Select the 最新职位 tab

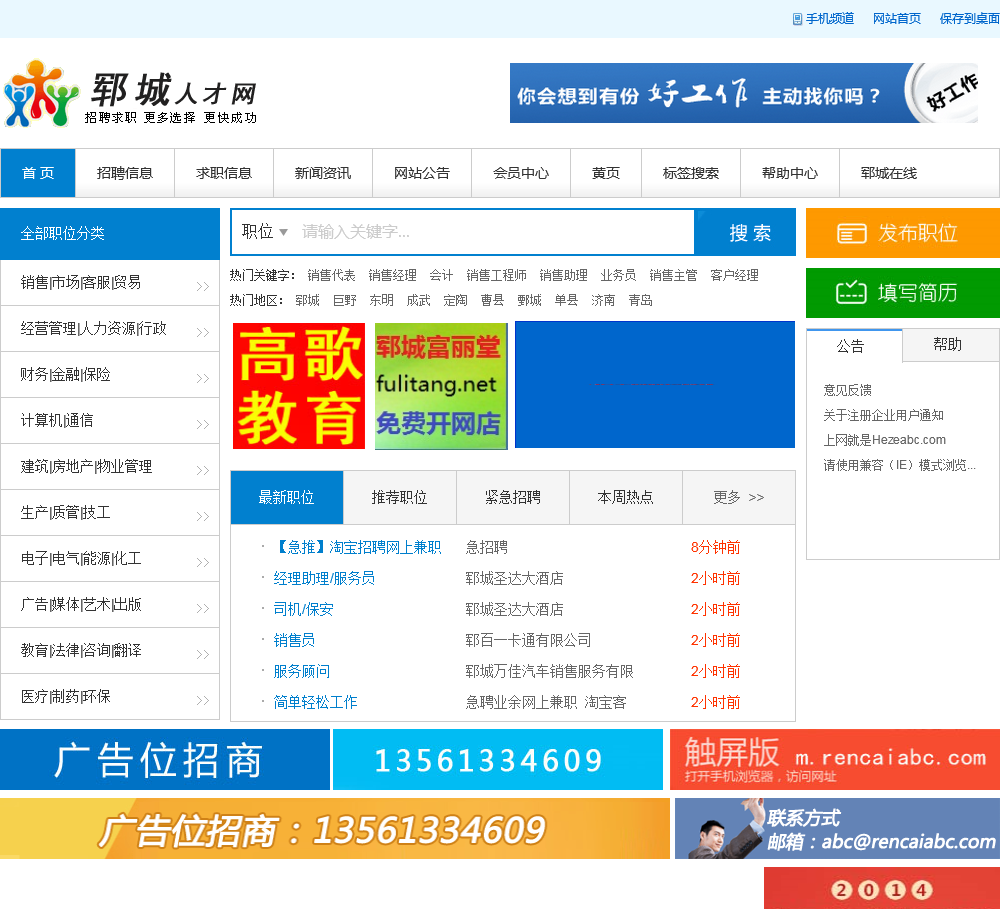pyautogui.click(x=287, y=498)
